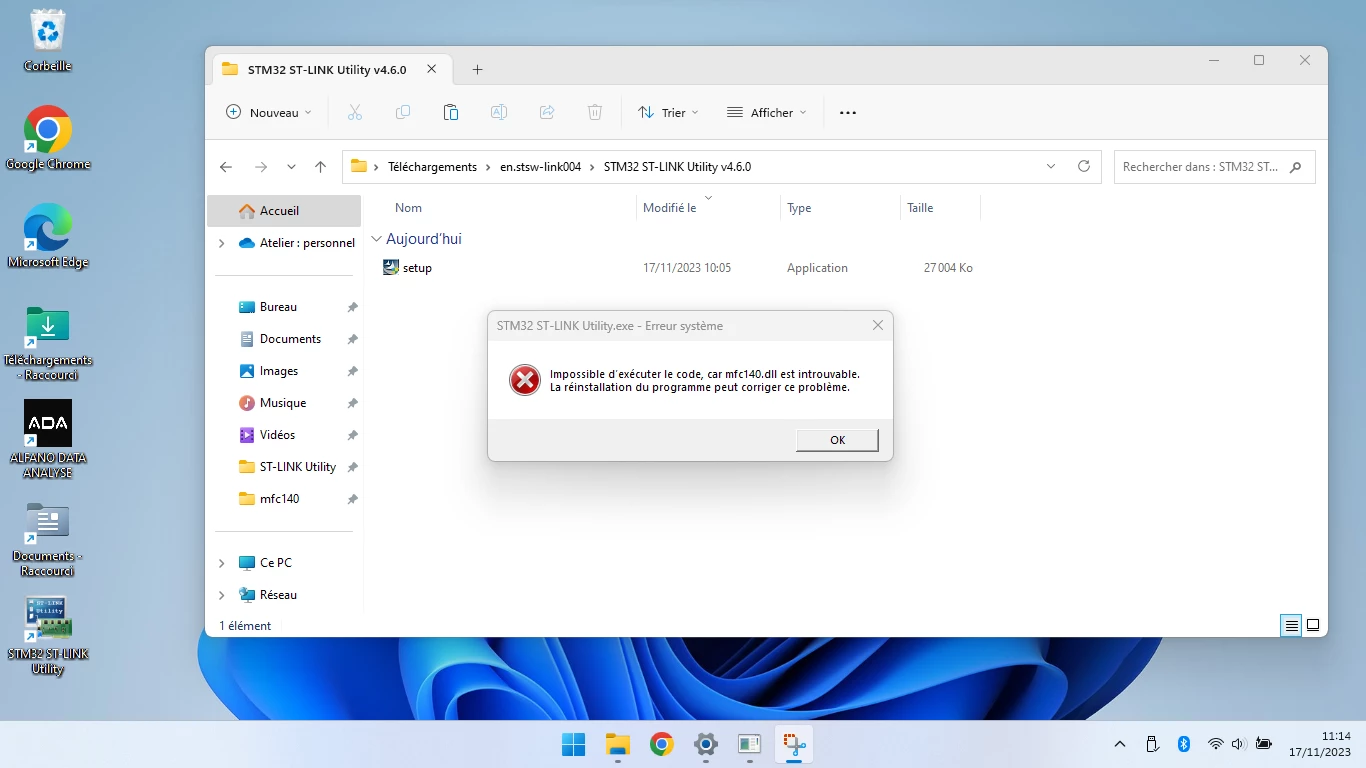The width and height of the screenshot is (1366, 768).
Task: Click the Cut scissors icon in toolbar
Action: (354, 113)
